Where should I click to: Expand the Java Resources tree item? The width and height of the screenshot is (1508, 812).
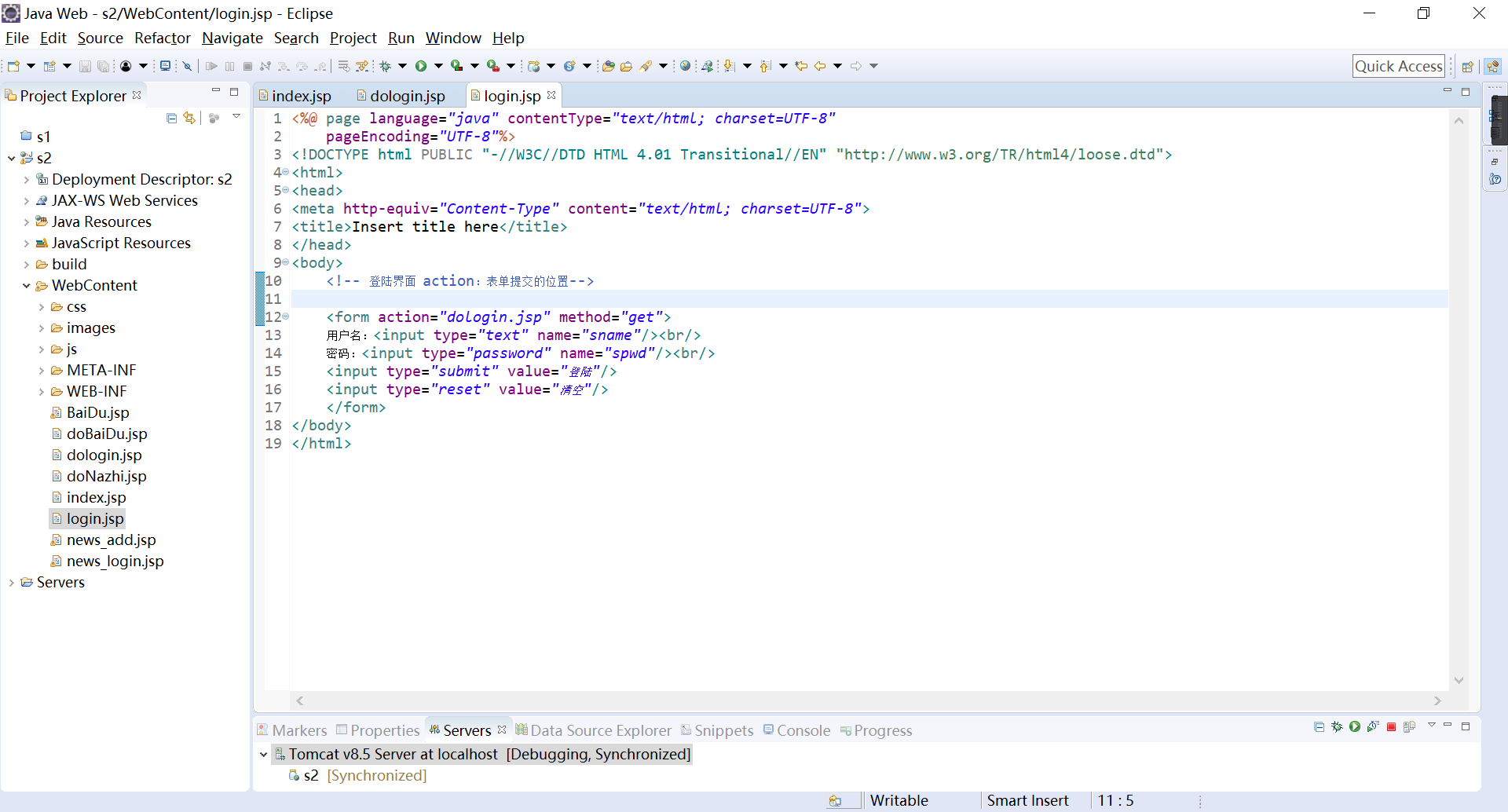click(x=26, y=221)
